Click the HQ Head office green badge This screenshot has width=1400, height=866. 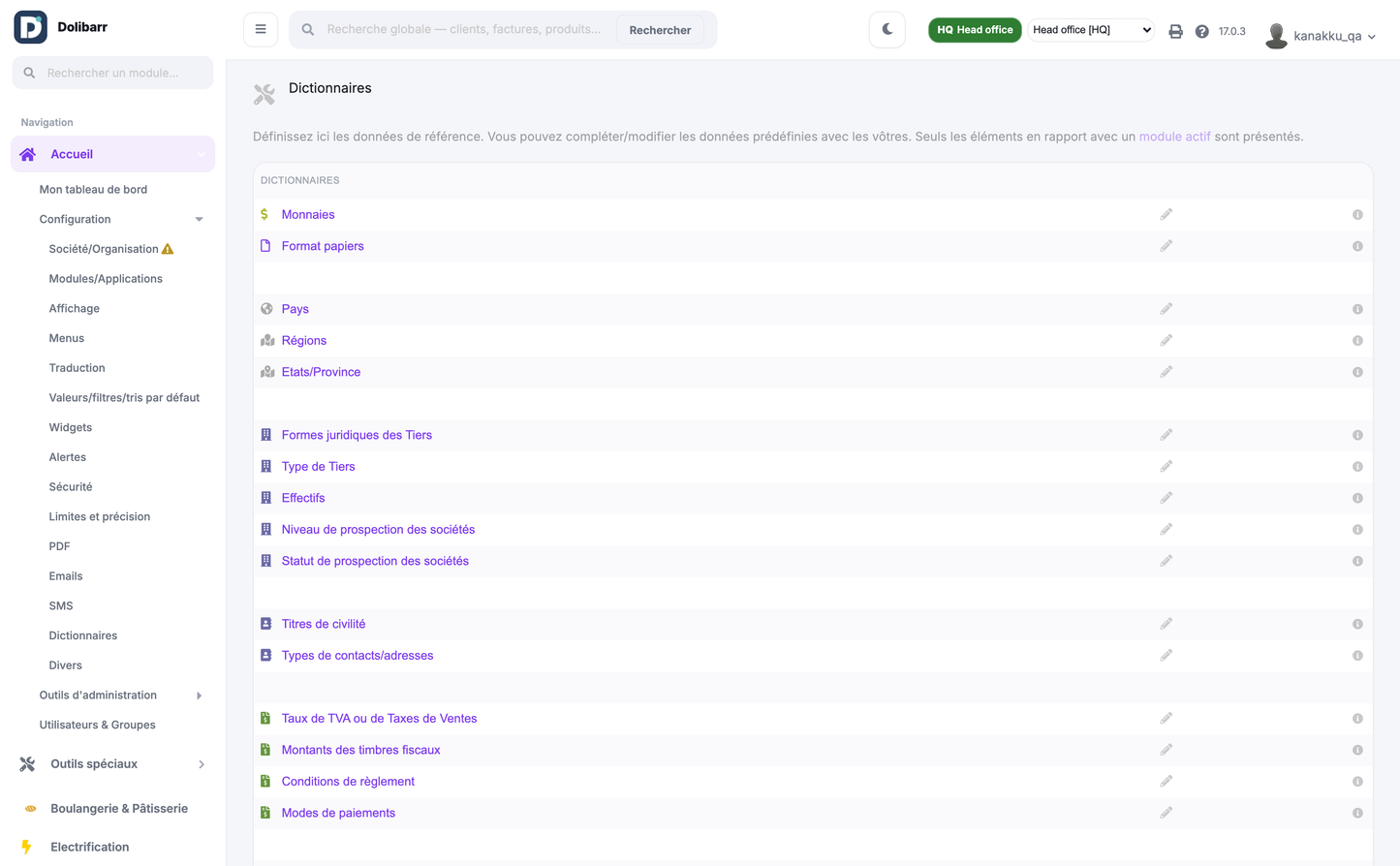click(x=975, y=30)
